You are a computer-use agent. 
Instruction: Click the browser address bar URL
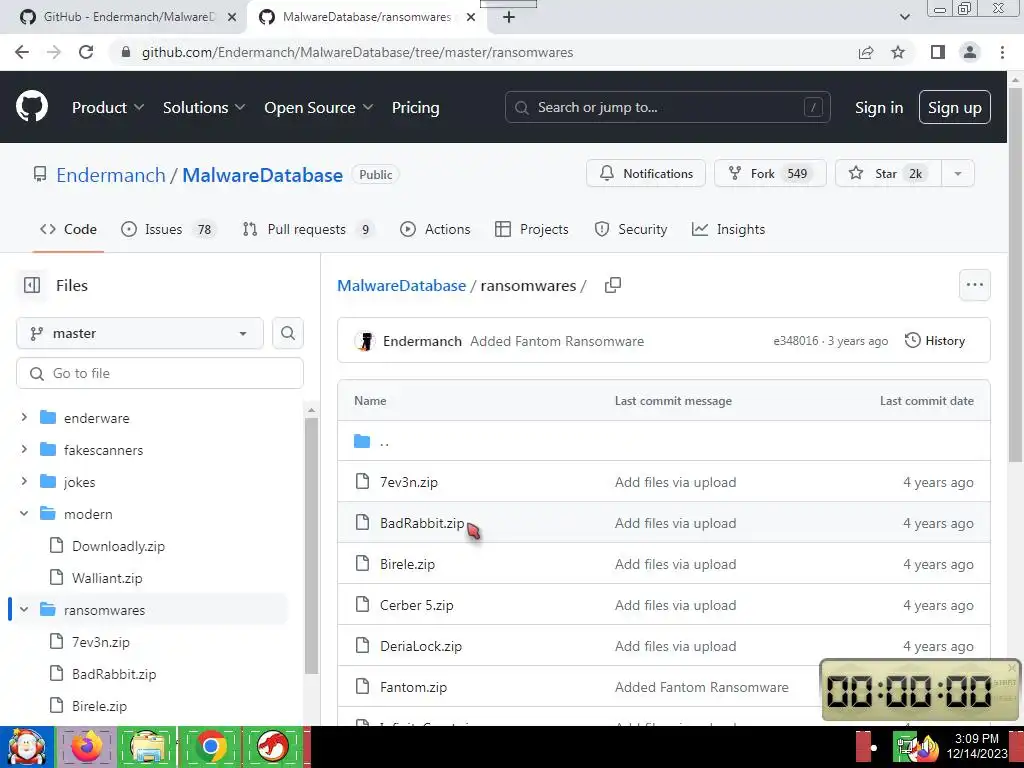coord(357,52)
